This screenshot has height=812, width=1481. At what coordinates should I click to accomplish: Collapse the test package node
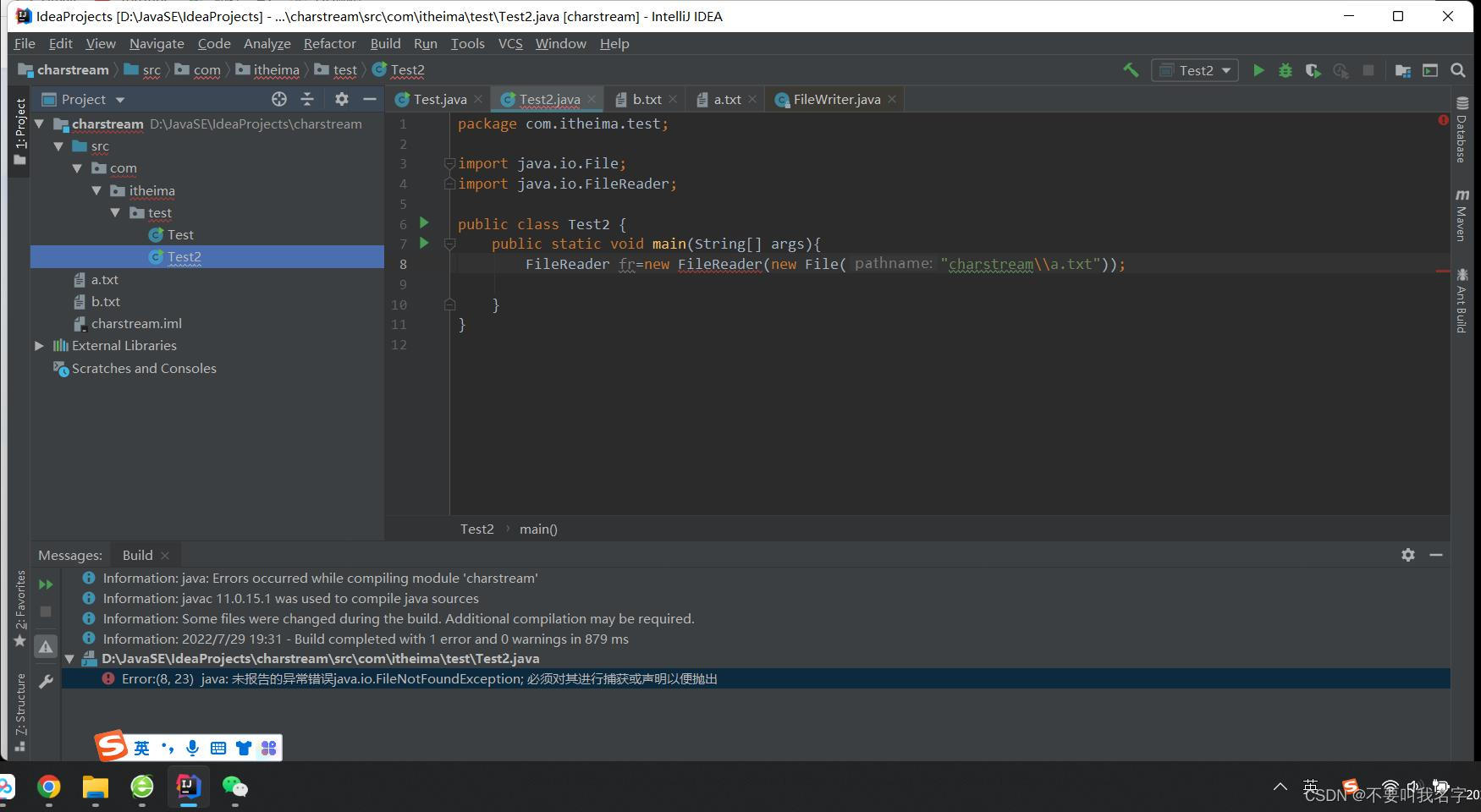[x=115, y=212]
